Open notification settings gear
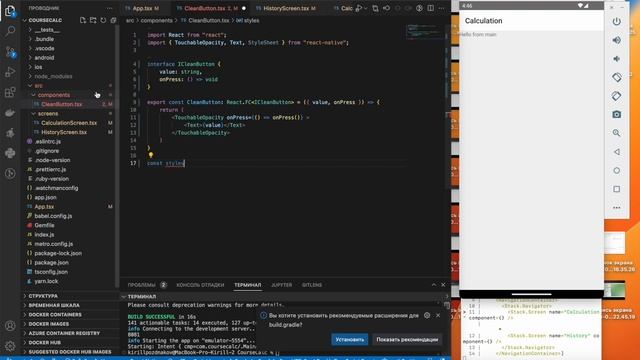Image resolution: width=640 pixels, height=360 pixels. pos(427,315)
